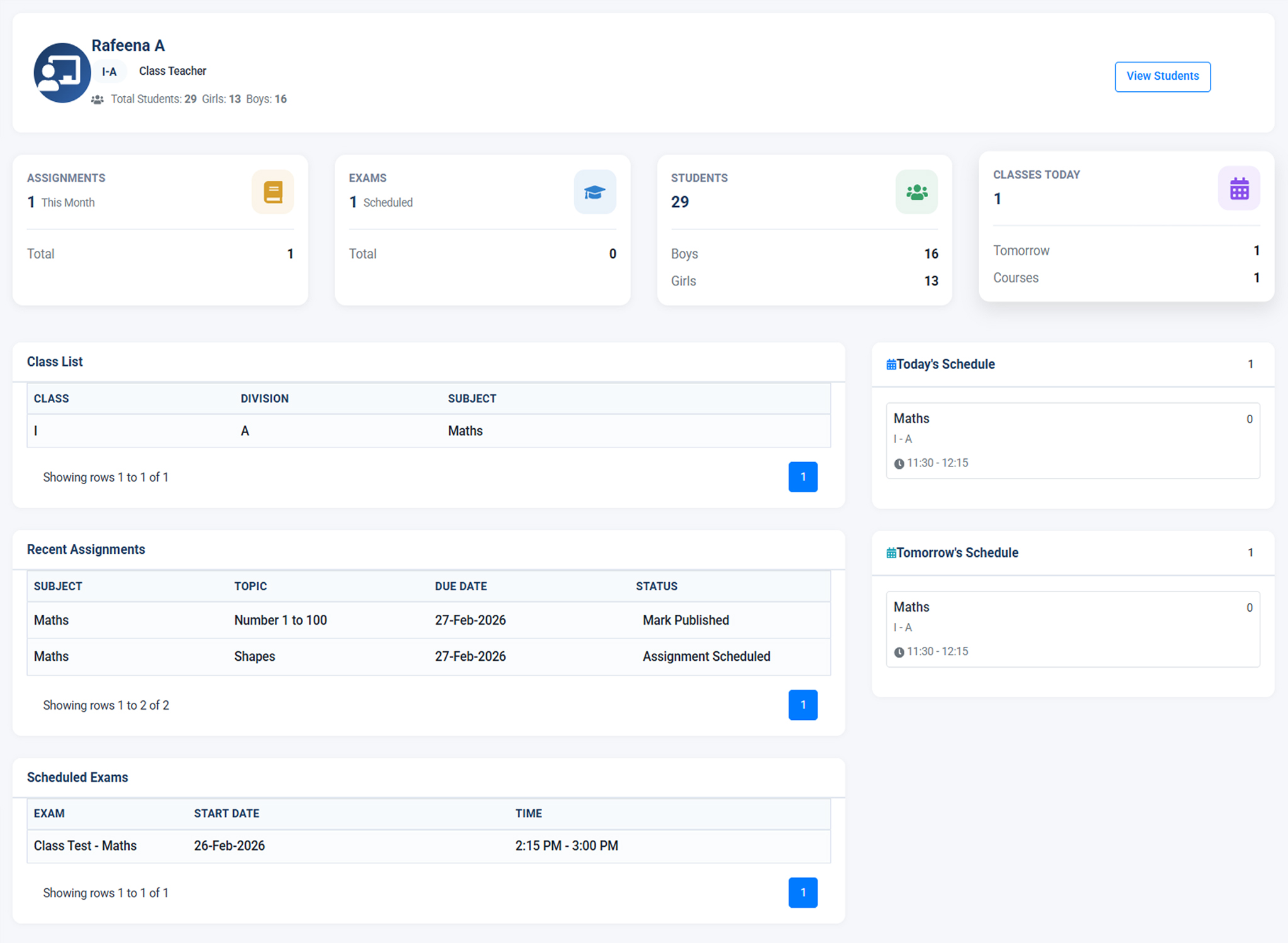Click the teacher profile avatar icon
Viewport: 1288px width, 943px height.
(62, 73)
